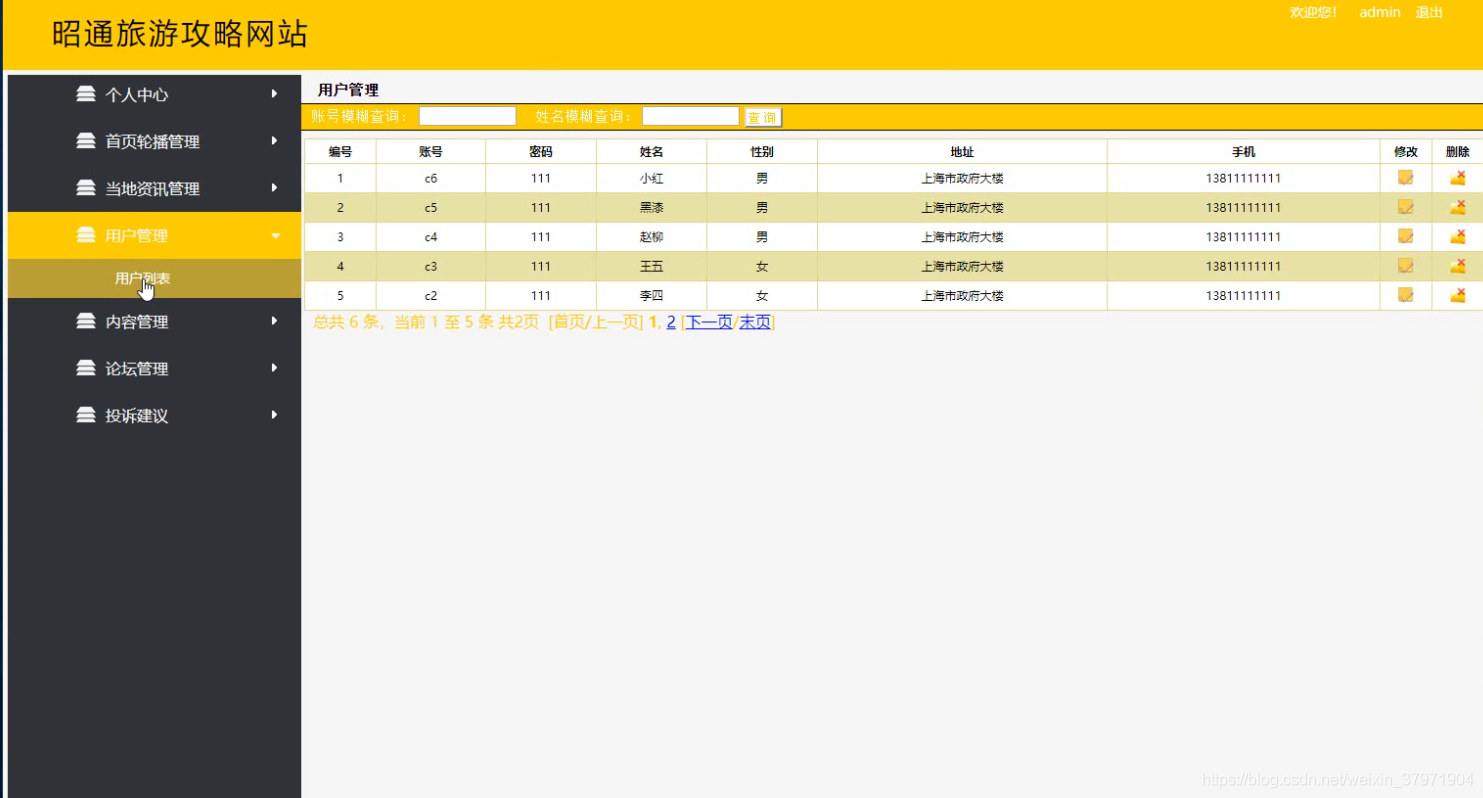
Task: Expand the 首页轮播管理 menu arrow
Action: [274, 141]
